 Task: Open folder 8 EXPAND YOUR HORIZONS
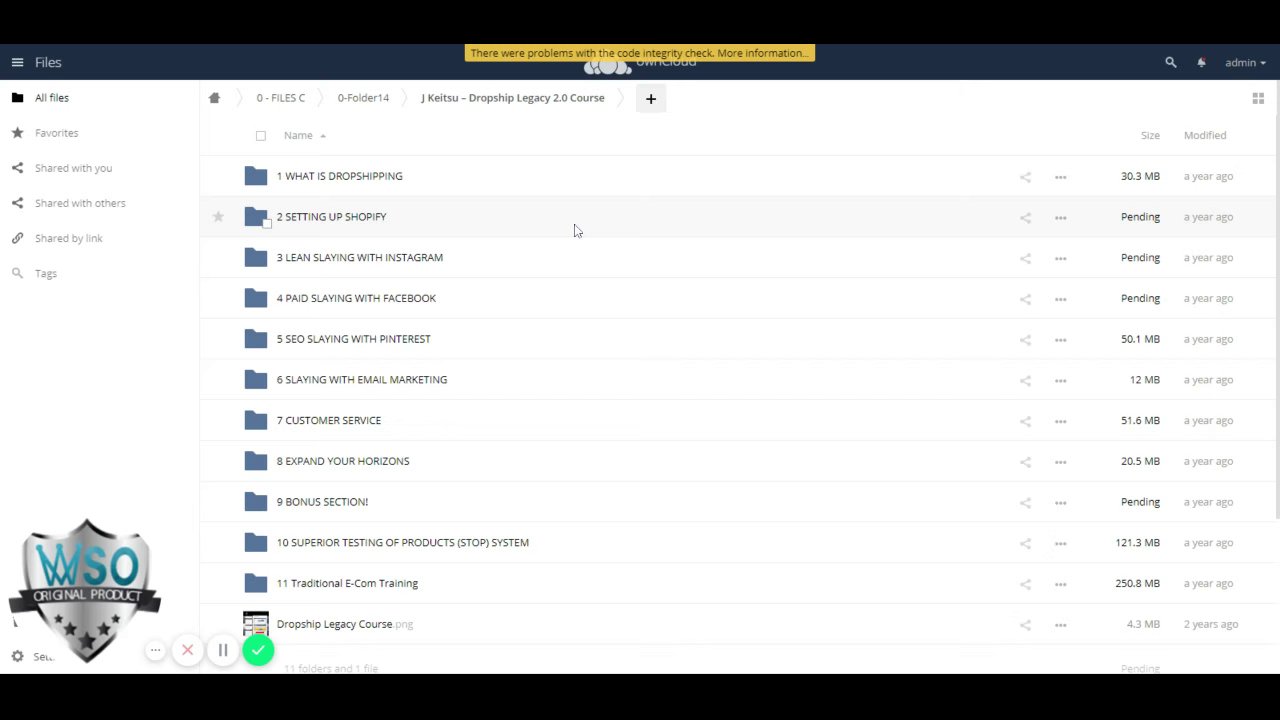[x=343, y=461]
